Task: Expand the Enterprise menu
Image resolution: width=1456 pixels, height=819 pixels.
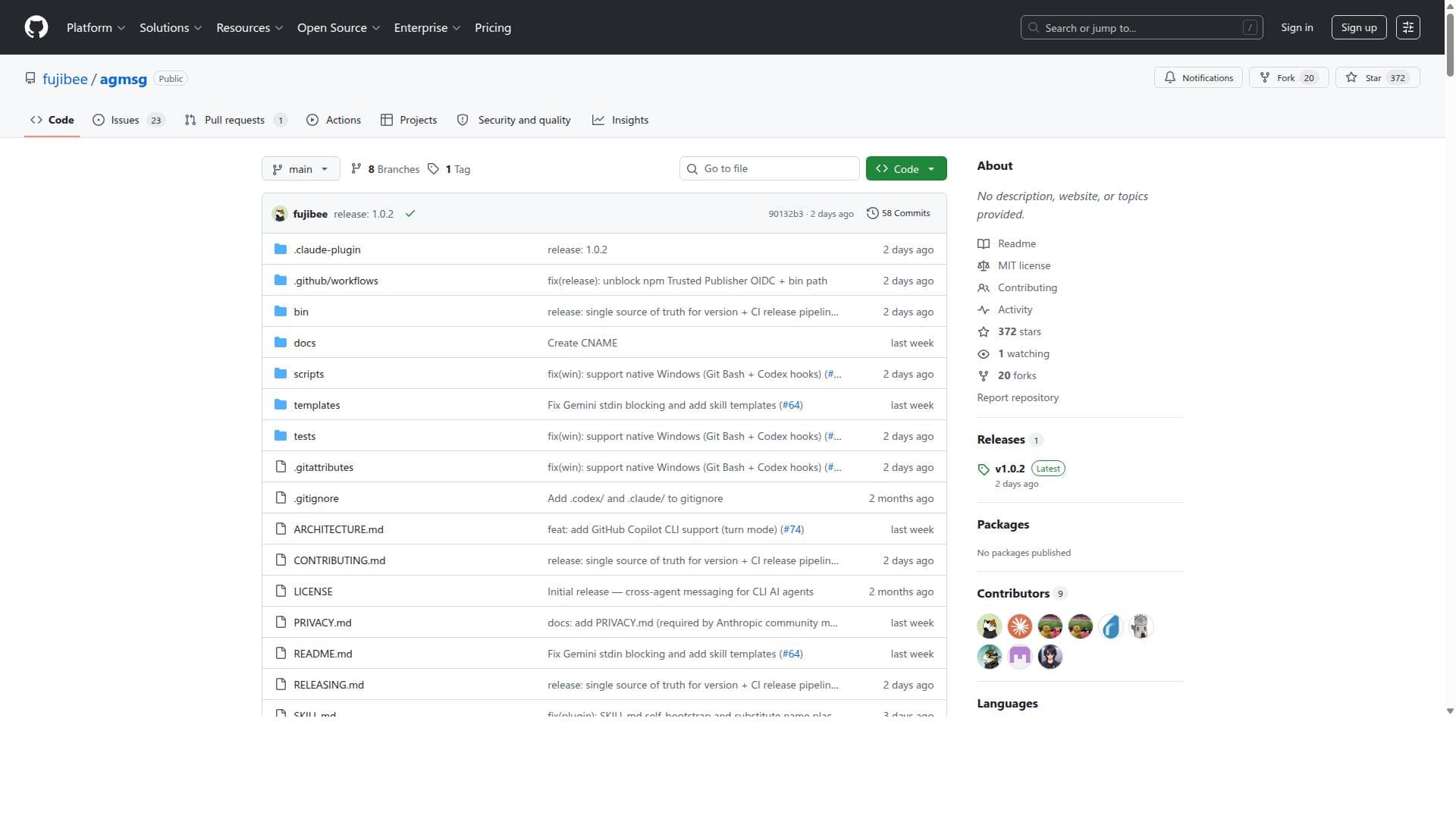Action: click(427, 27)
